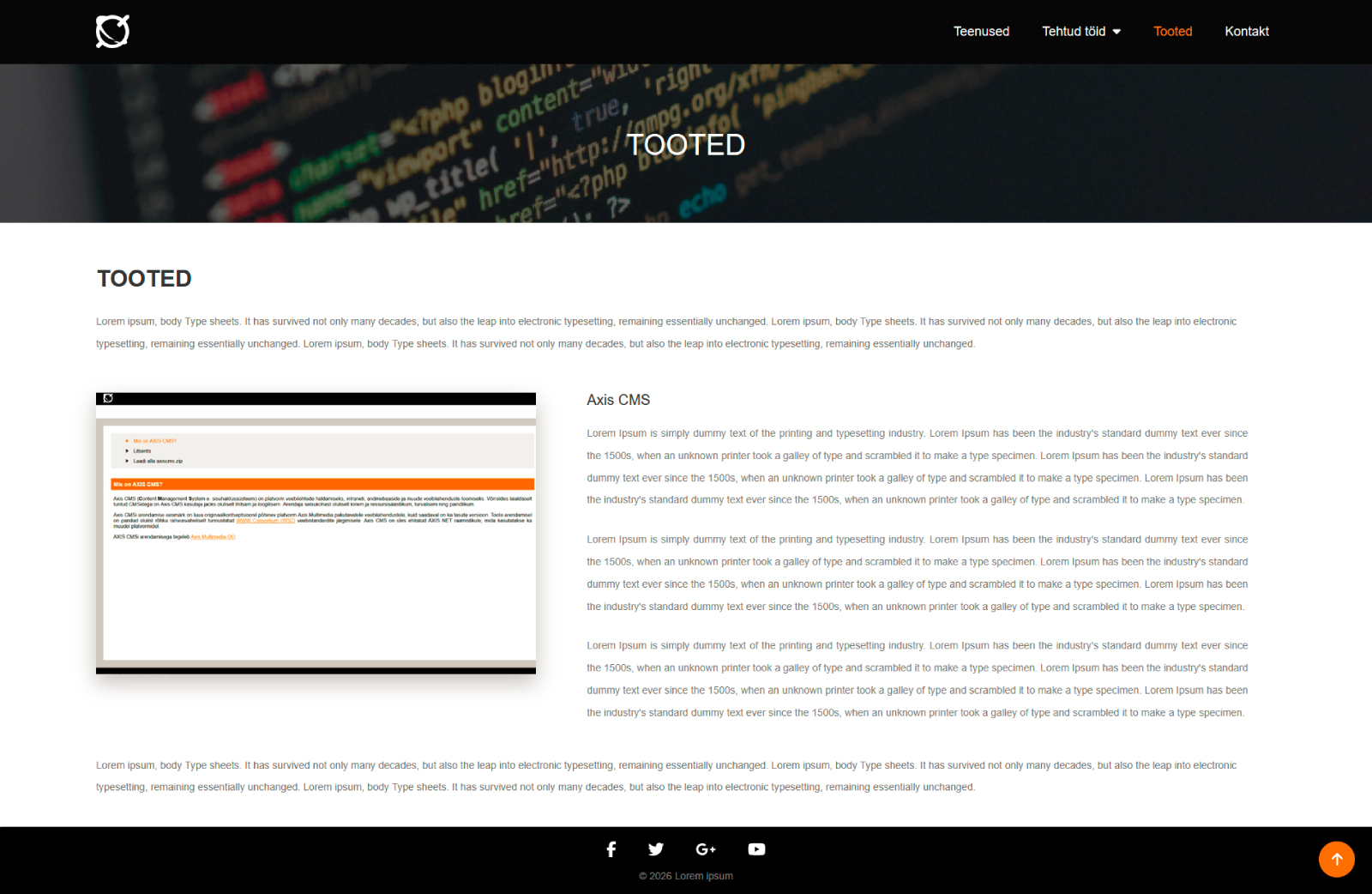Viewport: 1372px width, 894px height.
Task: Open the YouTube channel icon
Action: [x=756, y=849]
